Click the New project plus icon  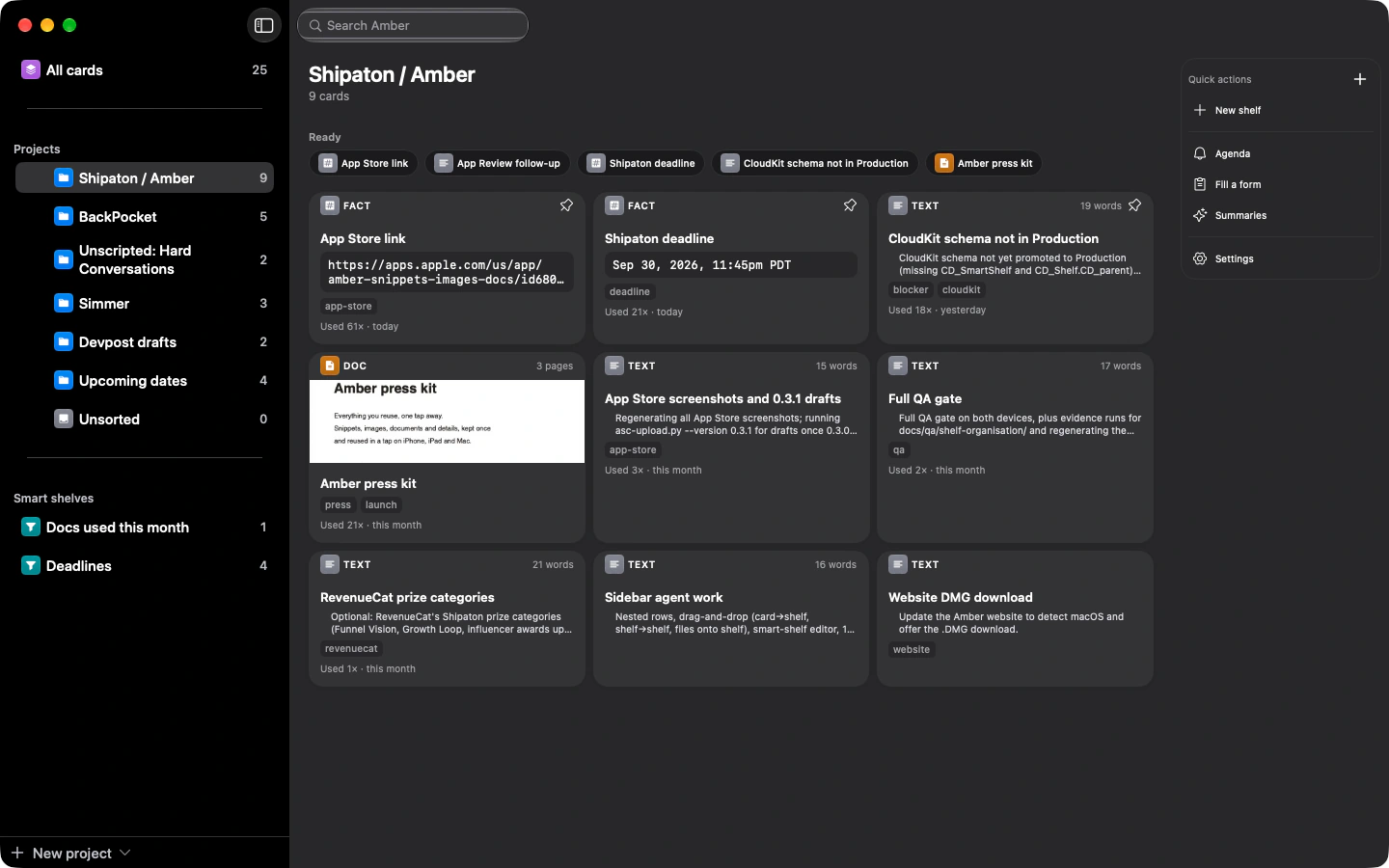[x=17, y=853]
